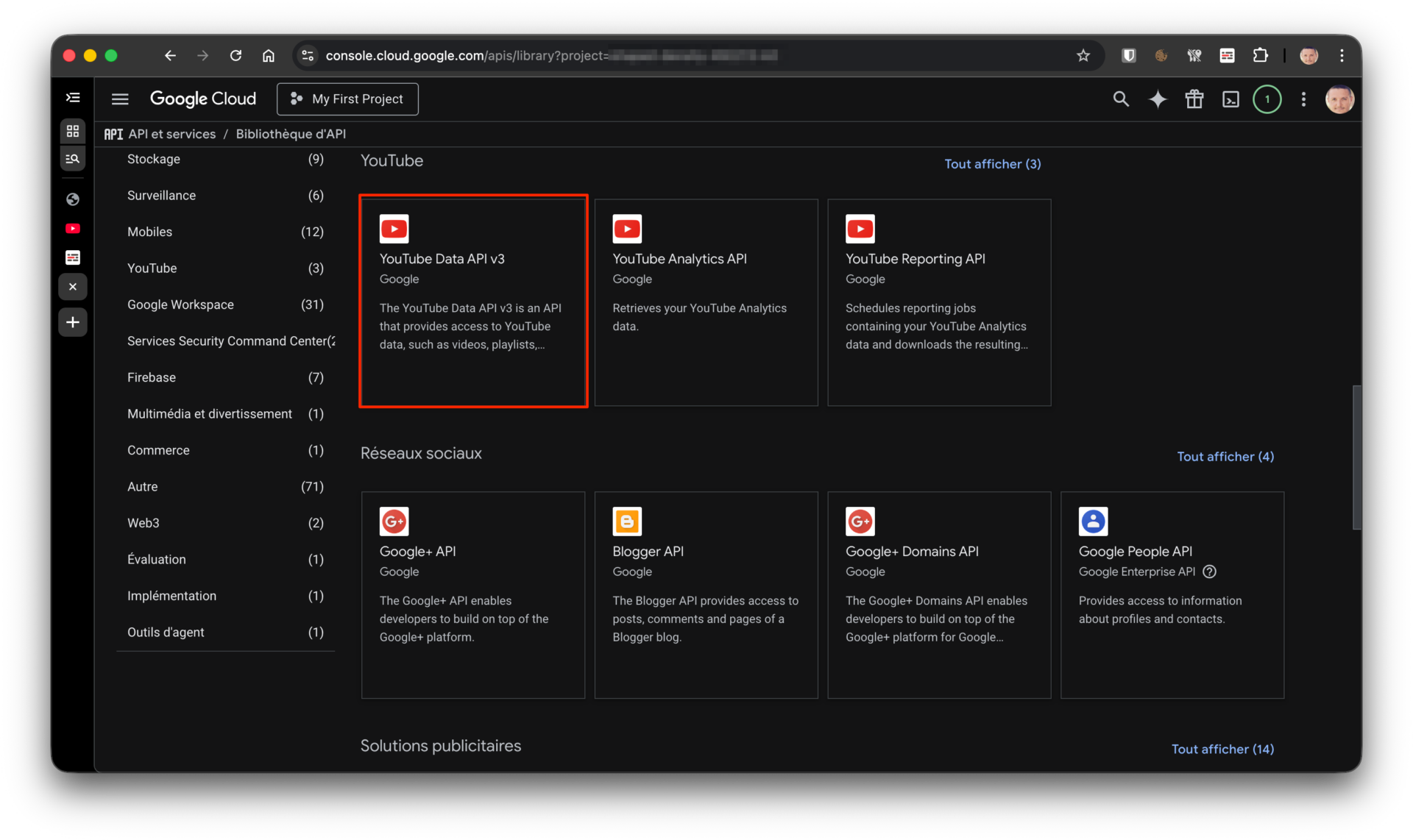Go back to previous page
The width and height of the screenshot is (1413, 840).
pyautogui.click(x=170, y=56)
